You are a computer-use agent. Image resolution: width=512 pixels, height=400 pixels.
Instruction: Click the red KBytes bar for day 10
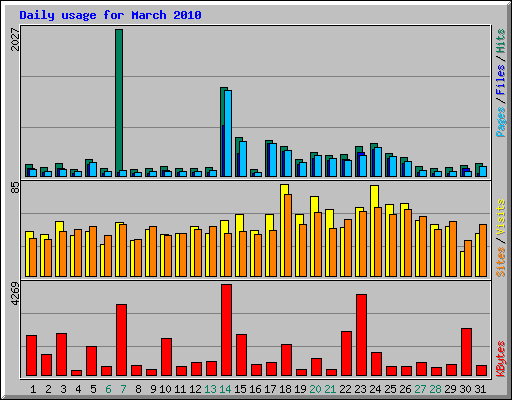click(166, 357)
